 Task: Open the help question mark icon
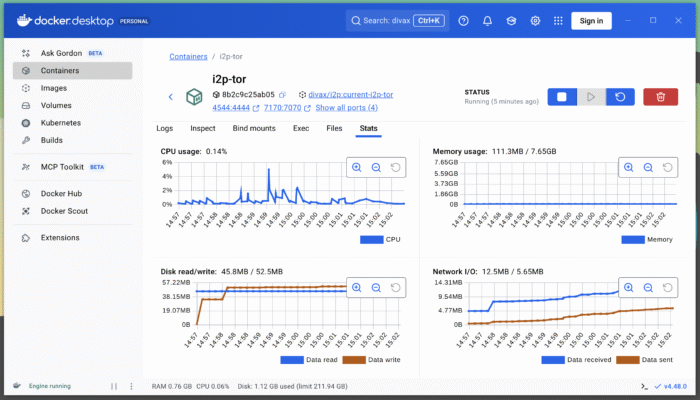(x=463, y=21)
